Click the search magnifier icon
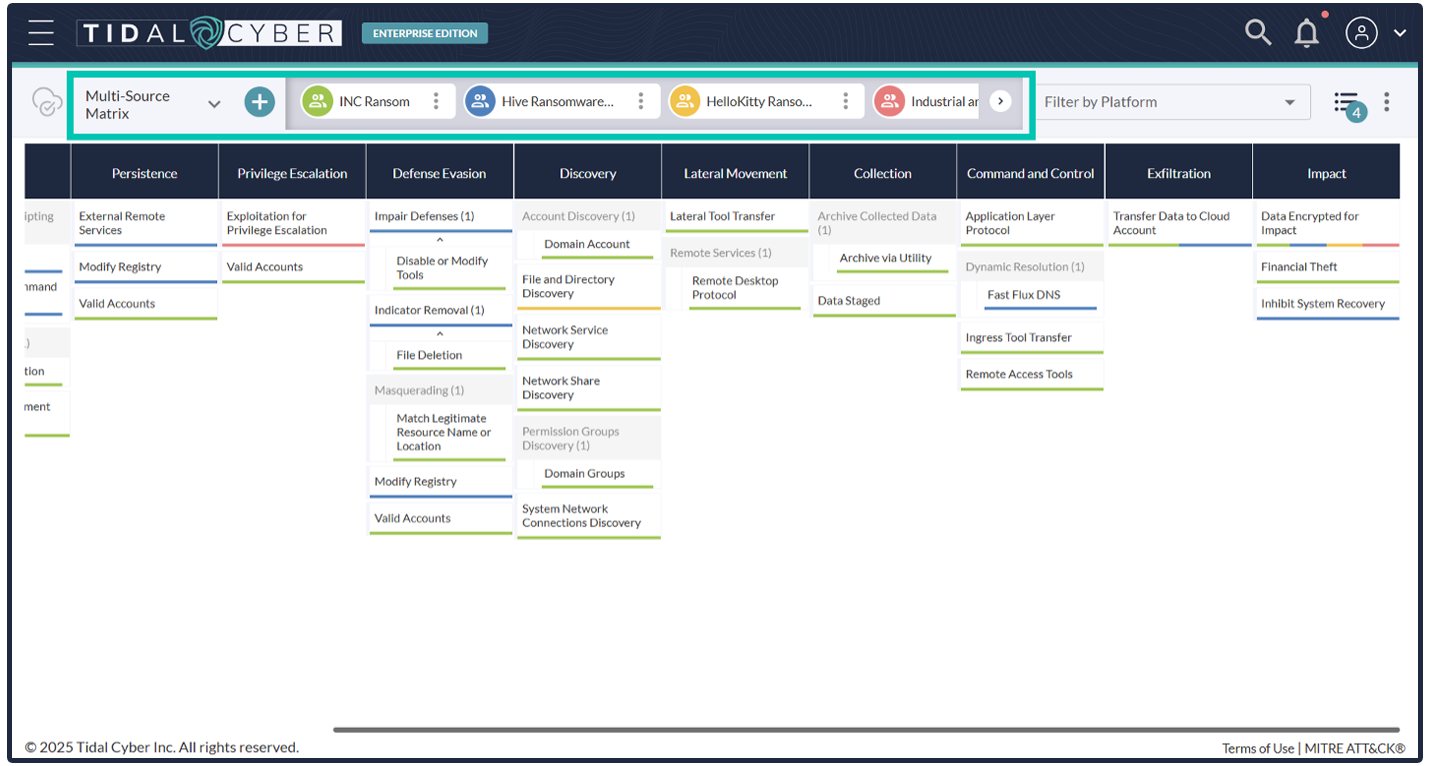This screenshot has width=1430, height=766. click(x=1257, y=32)
